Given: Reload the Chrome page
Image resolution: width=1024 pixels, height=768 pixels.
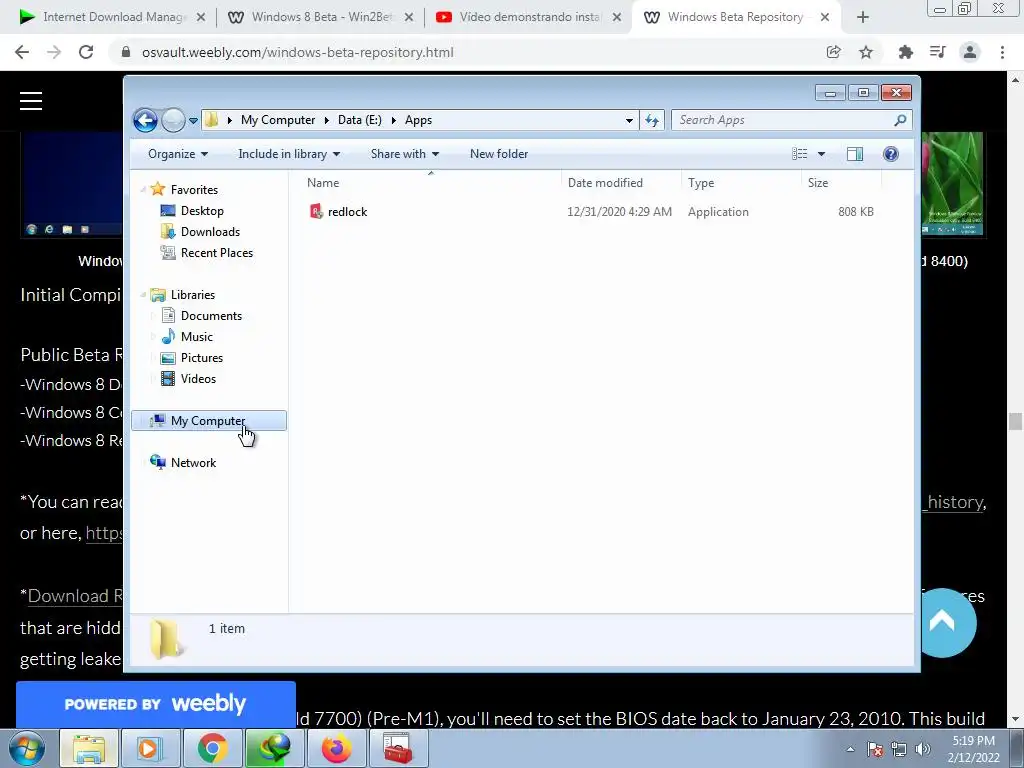Looking at the screenshot, I should click(86, 52).
